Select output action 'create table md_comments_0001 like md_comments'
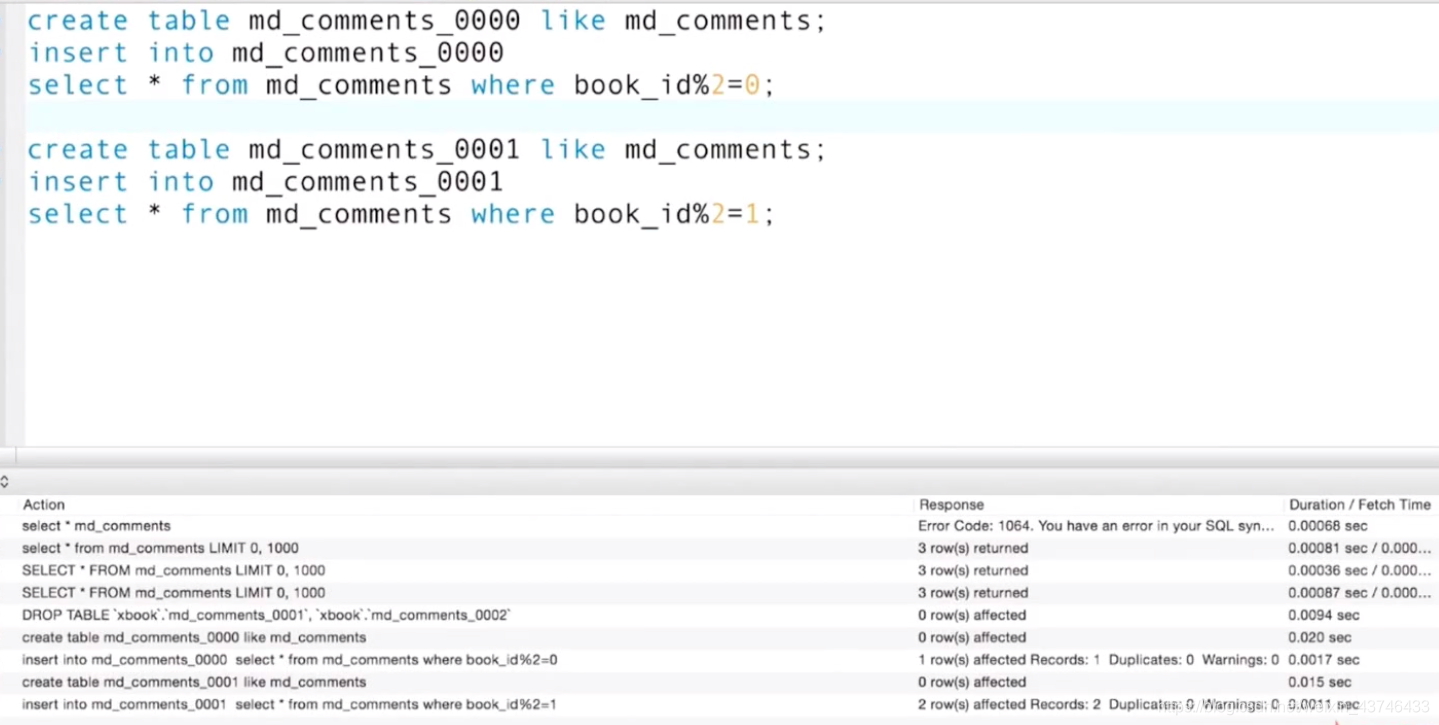The image size is (1439, 725). pyautogui.click(x=194, y=682)
